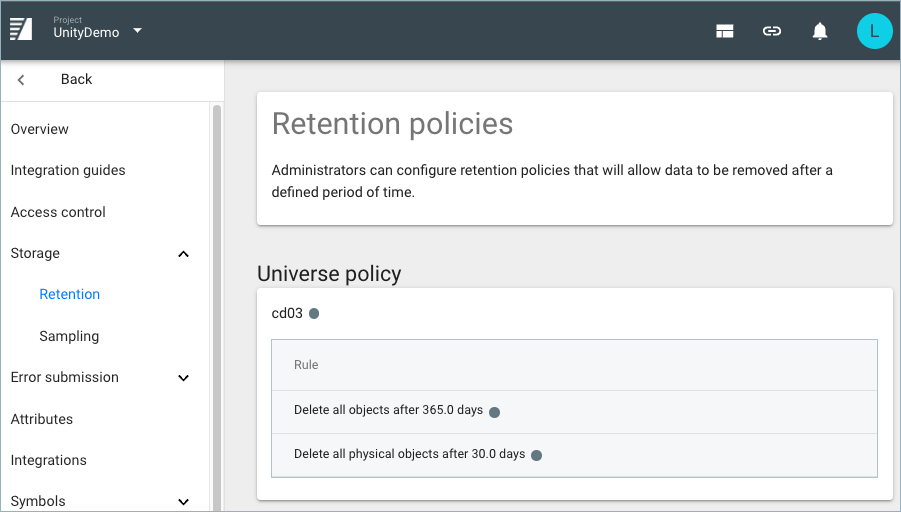Open the Sampling settings page
The height and width of the screenshot is (512, 901).
(69, 337)
